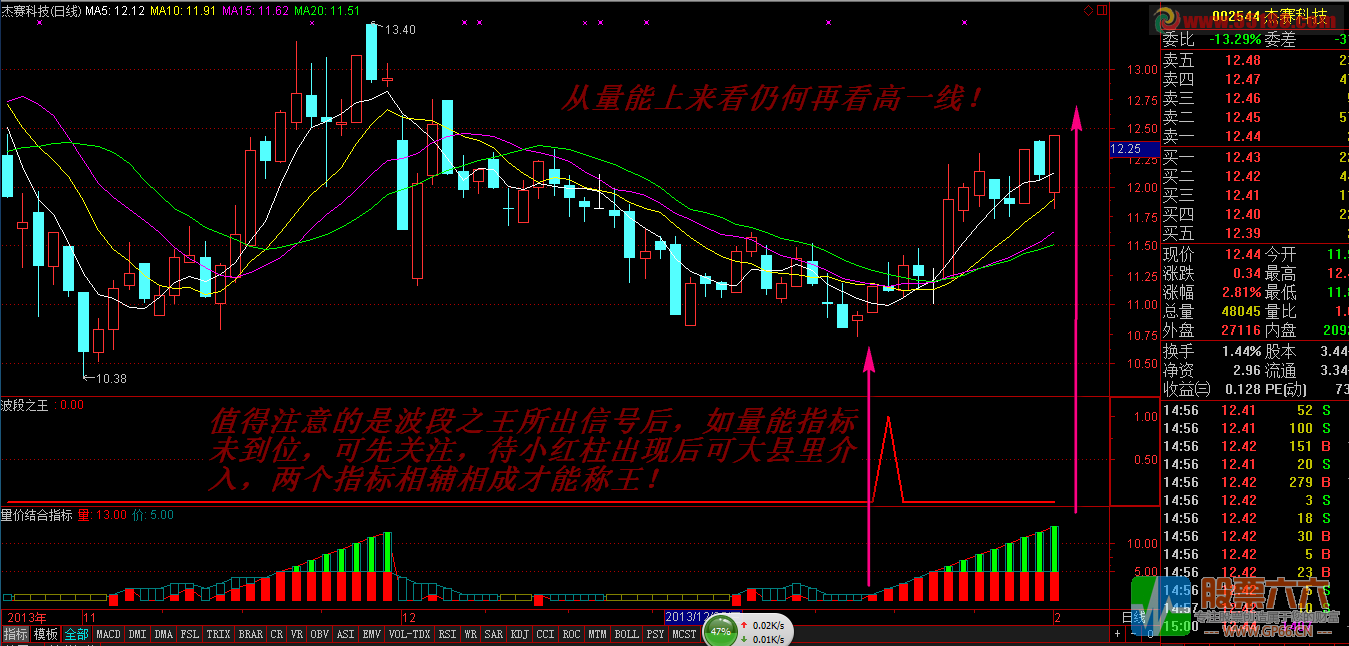Select the KDJ indicator
1349x646 pixels.
click(521, 633)
